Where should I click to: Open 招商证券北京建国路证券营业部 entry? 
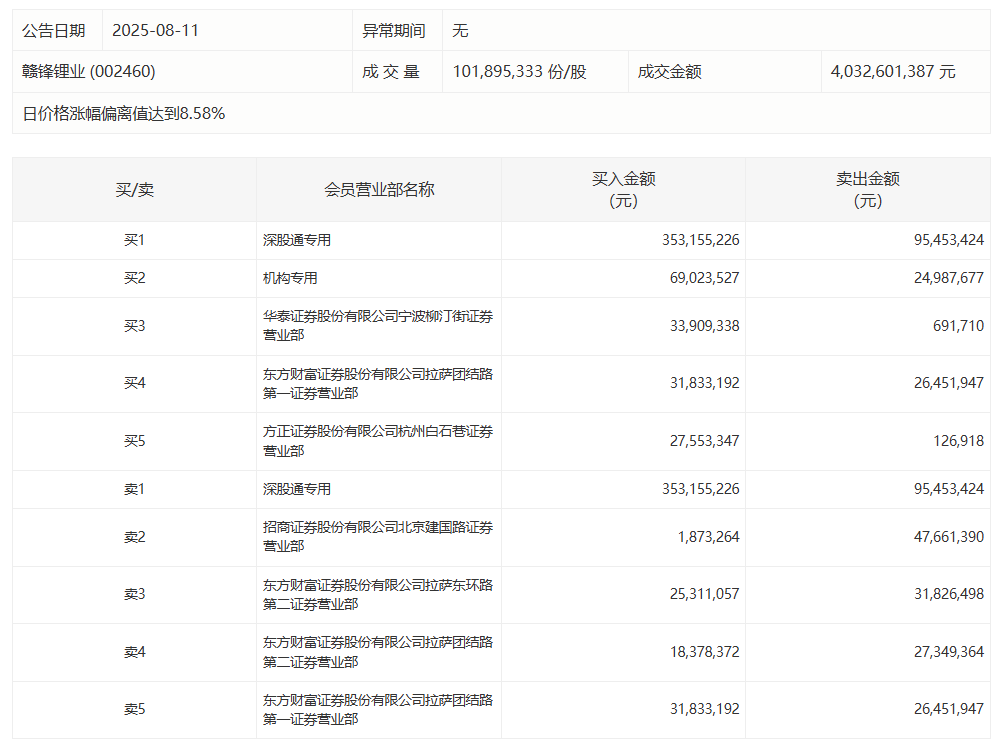click(377, 537)
